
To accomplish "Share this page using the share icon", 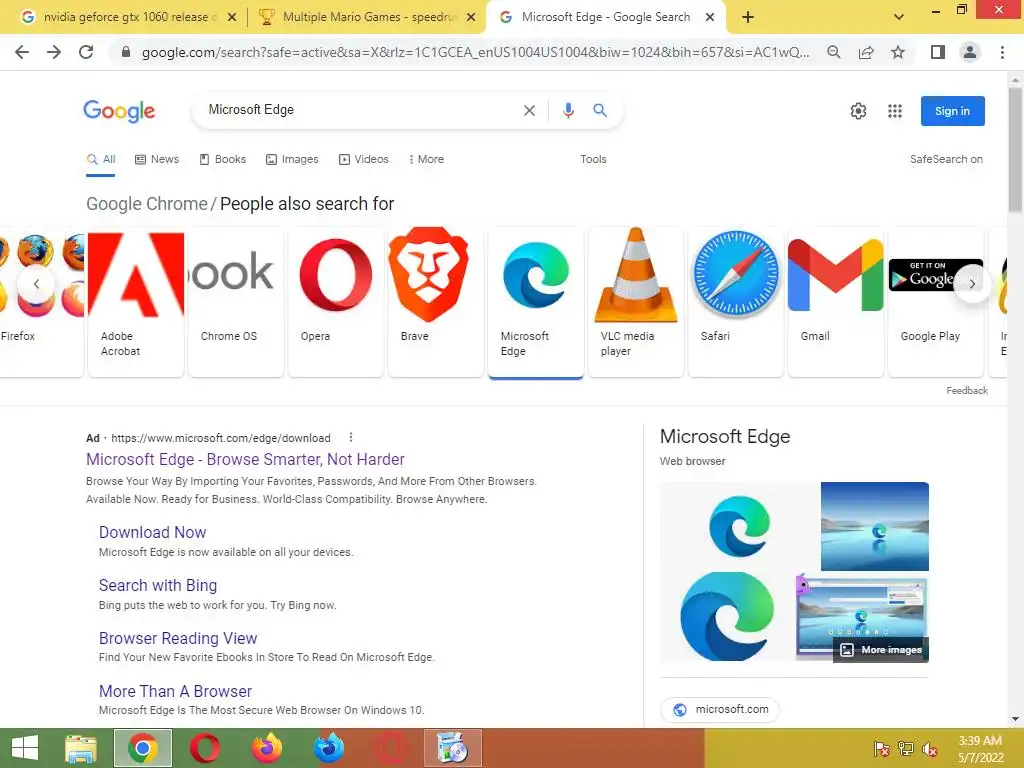I will pos(866,52).
